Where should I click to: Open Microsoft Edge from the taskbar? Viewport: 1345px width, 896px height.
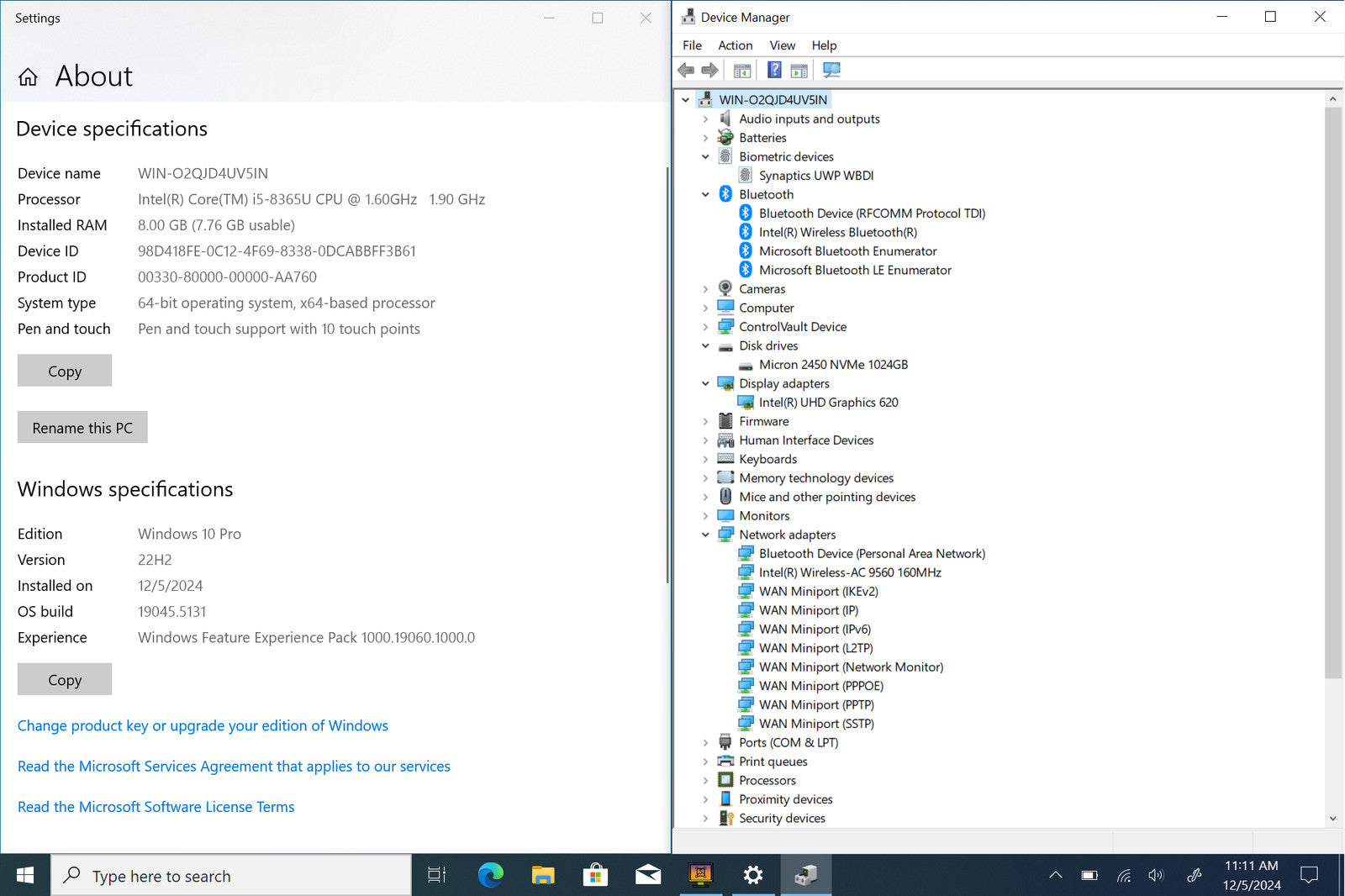pyautogui.click(x=490, y=876)
